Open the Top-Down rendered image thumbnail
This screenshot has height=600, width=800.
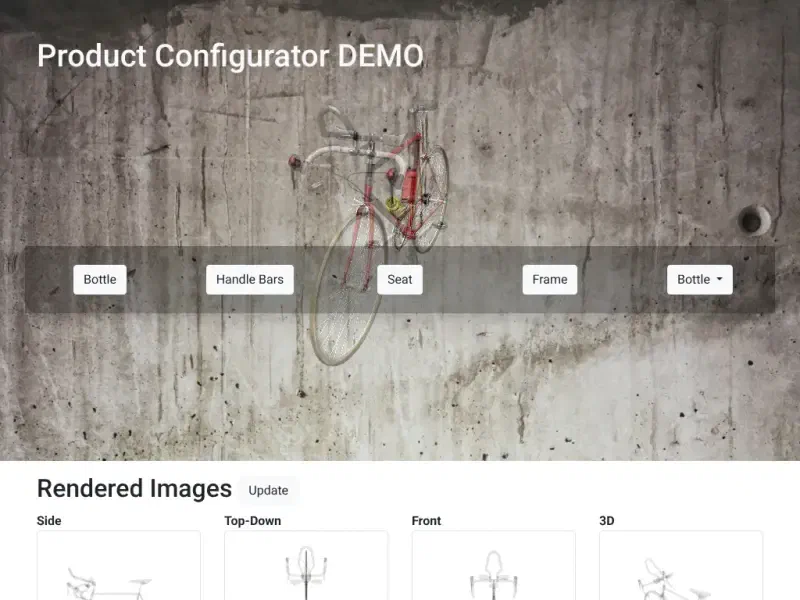[306, 565]
